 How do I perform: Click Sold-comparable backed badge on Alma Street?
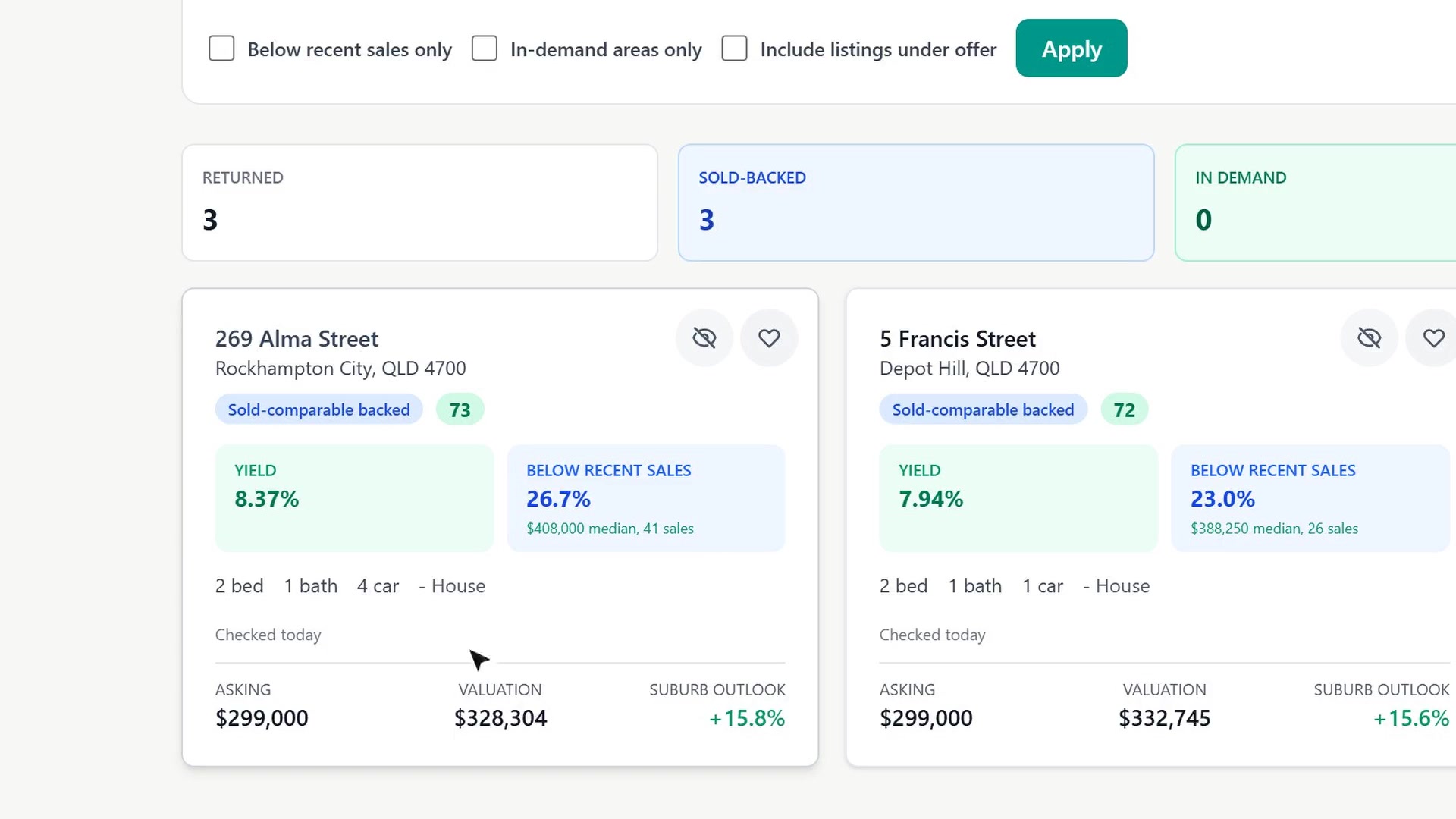[318, 409]
